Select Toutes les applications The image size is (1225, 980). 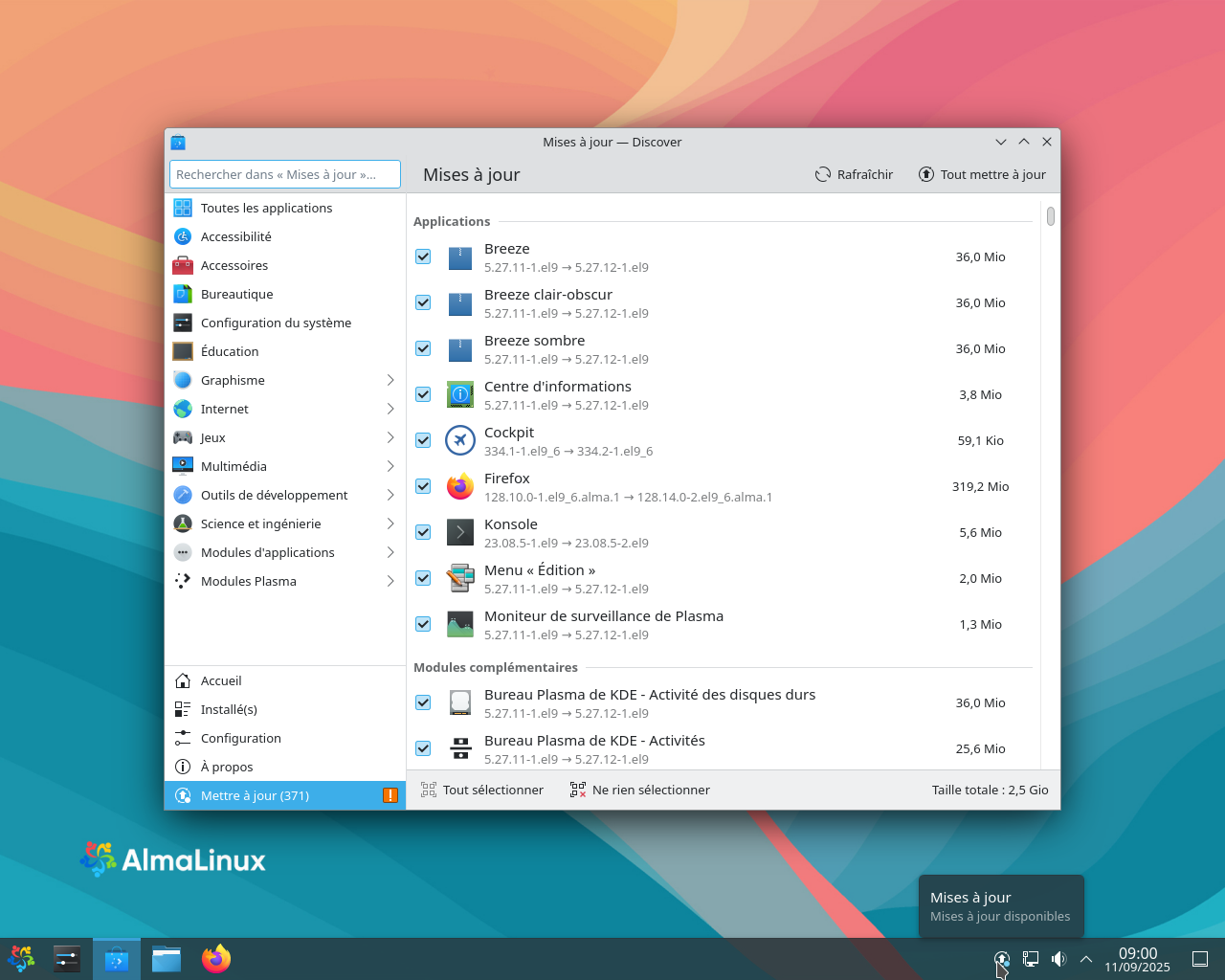(x=285, y=208)
